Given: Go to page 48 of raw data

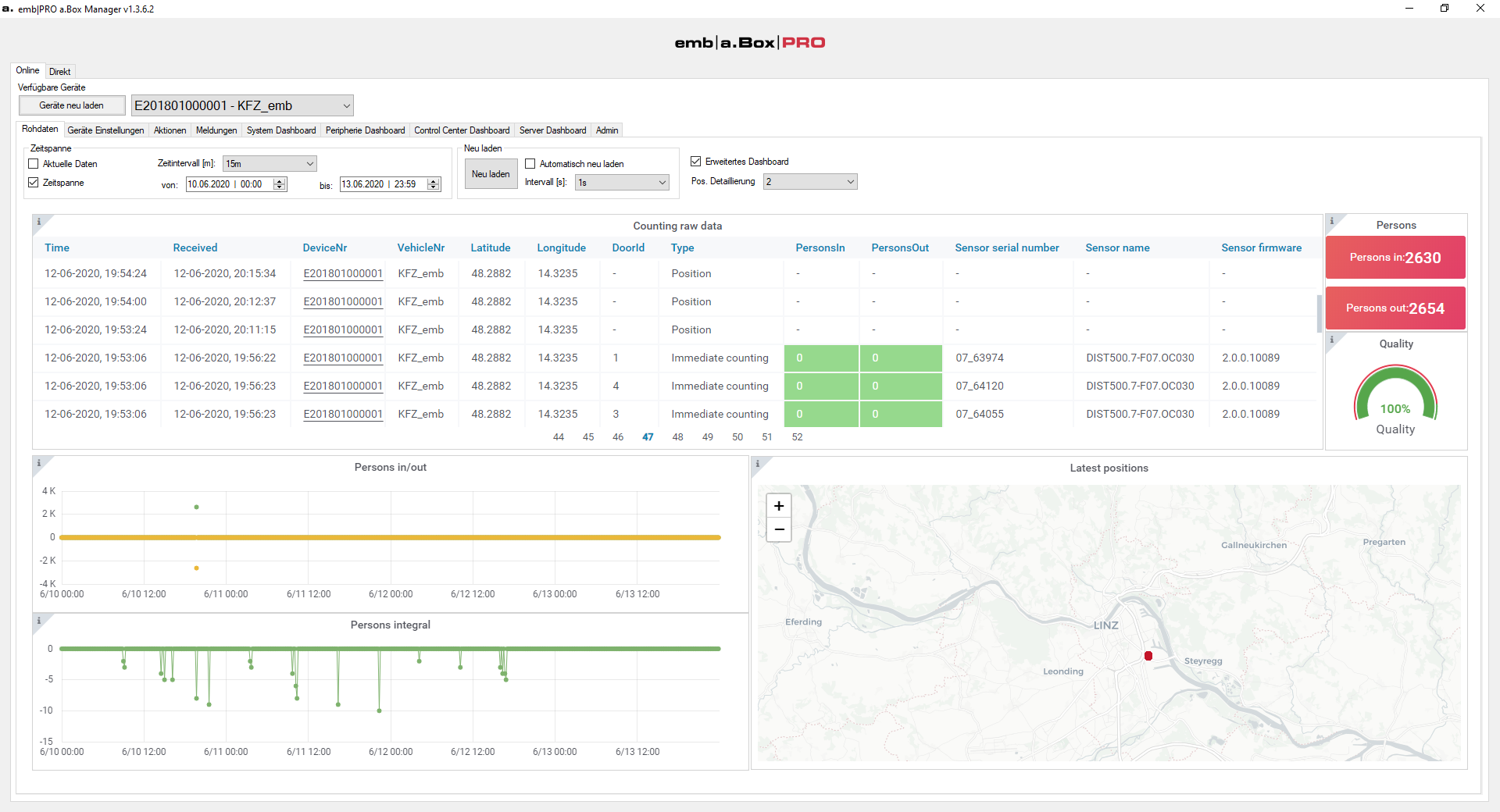Looking at the screenshot, I should click(678, 437).
